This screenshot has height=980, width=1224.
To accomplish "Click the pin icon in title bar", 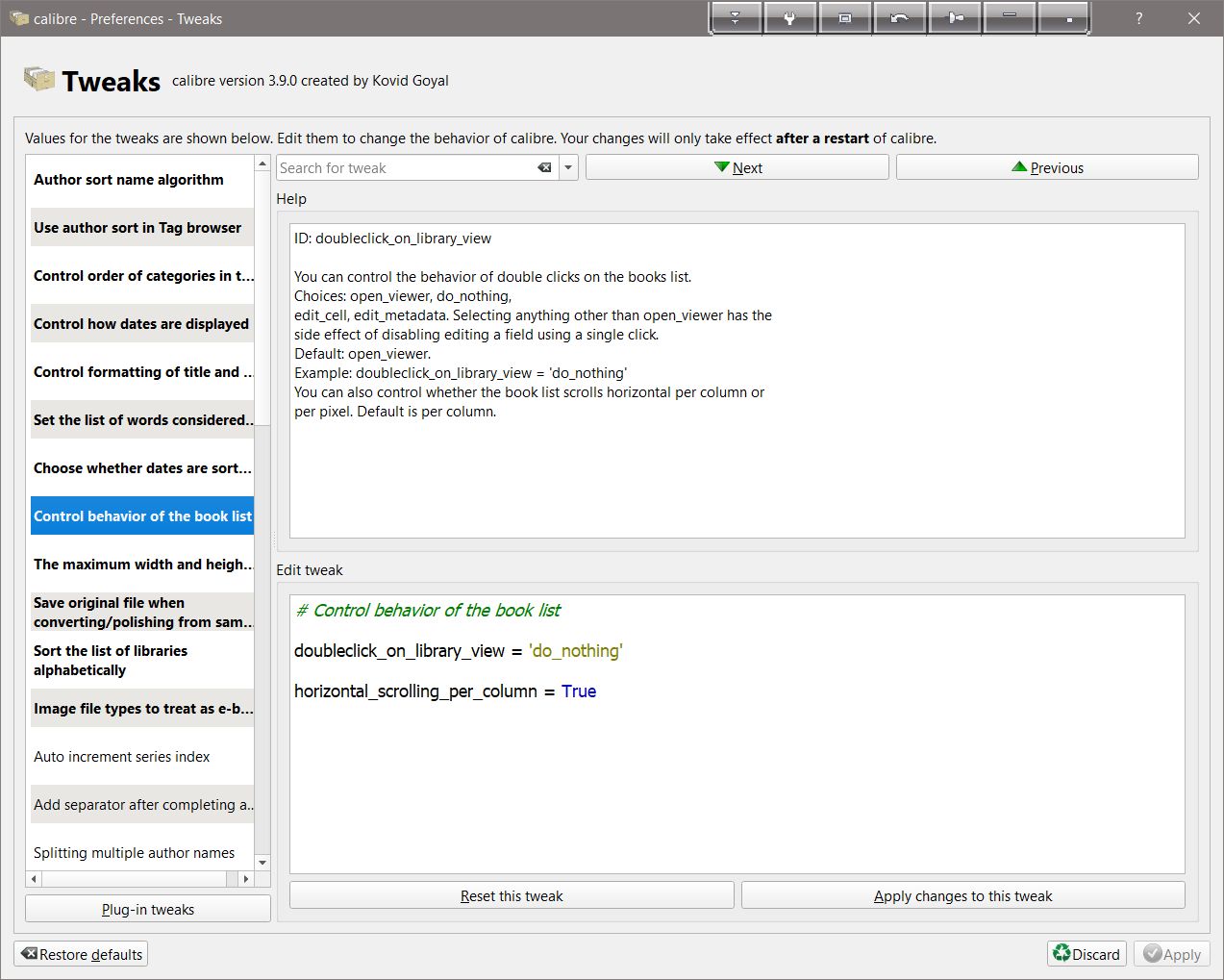I will pos(955,18).
